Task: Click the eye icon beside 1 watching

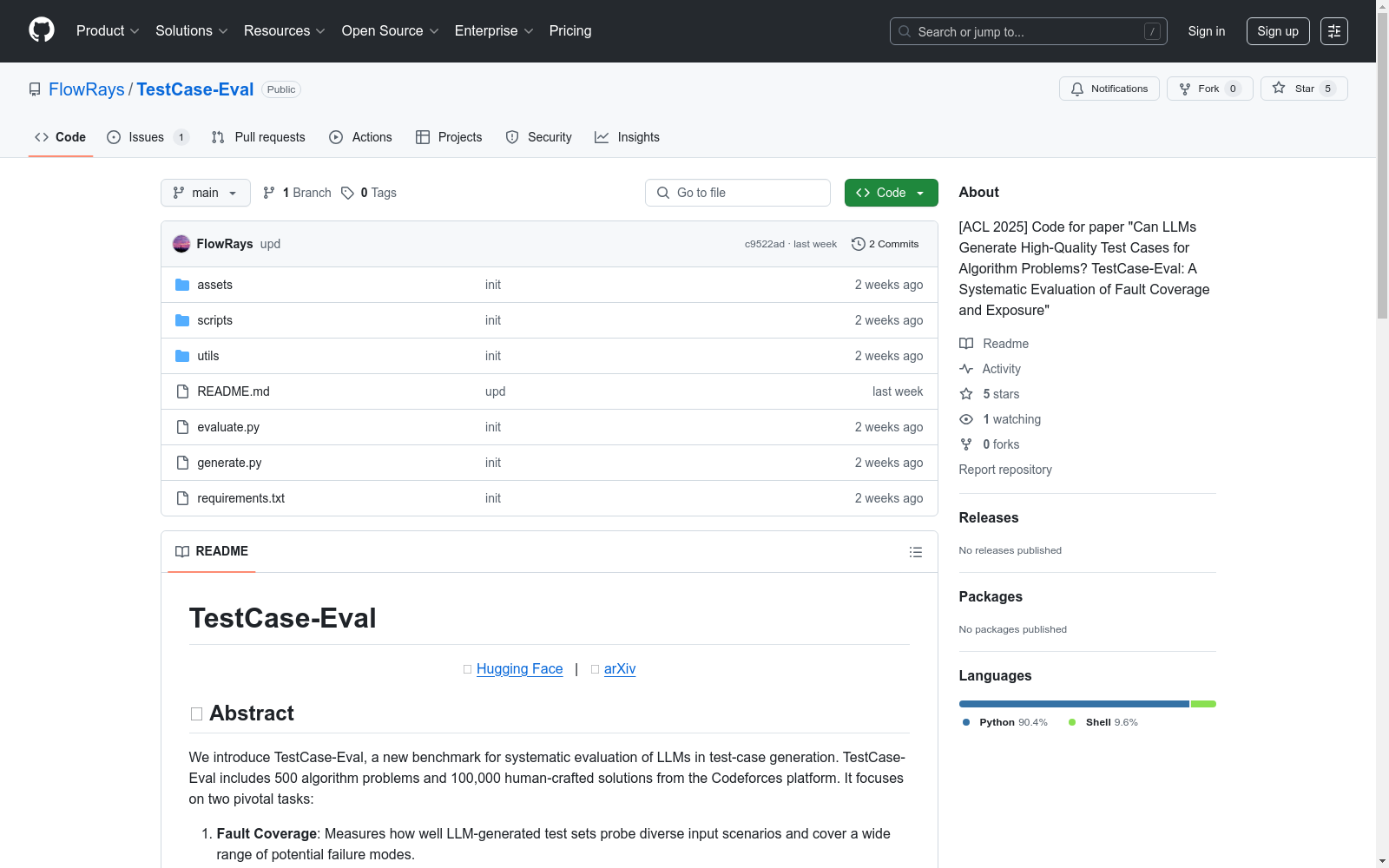Action: pos(966,419)
